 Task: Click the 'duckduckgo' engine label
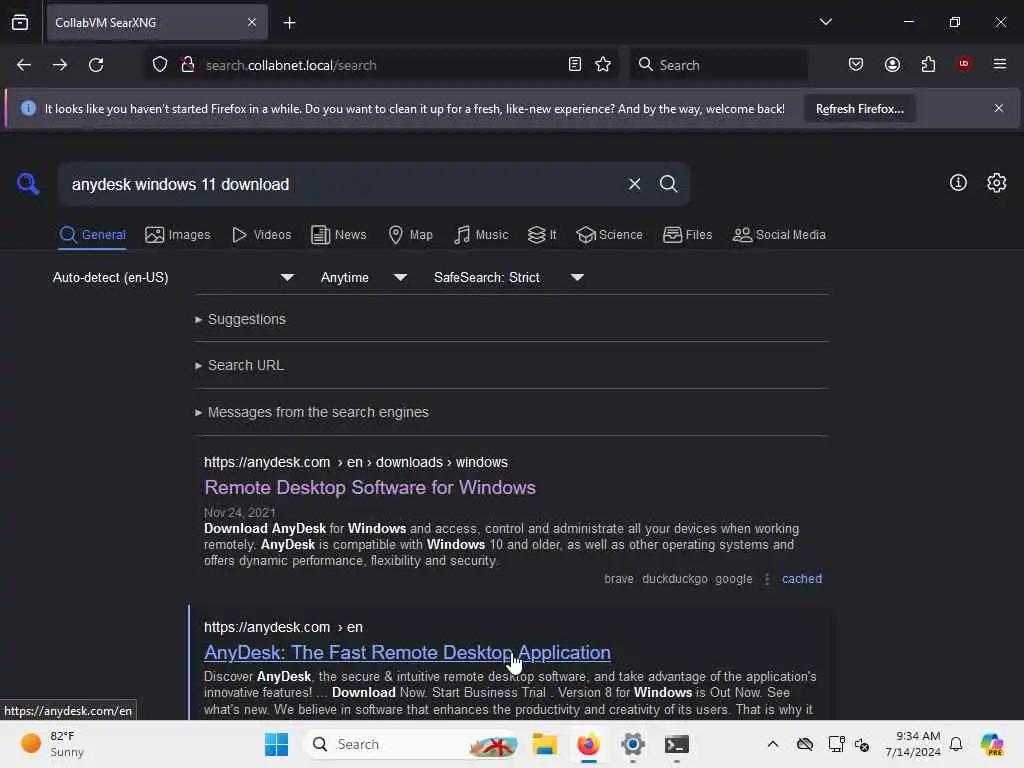(675, 579)
